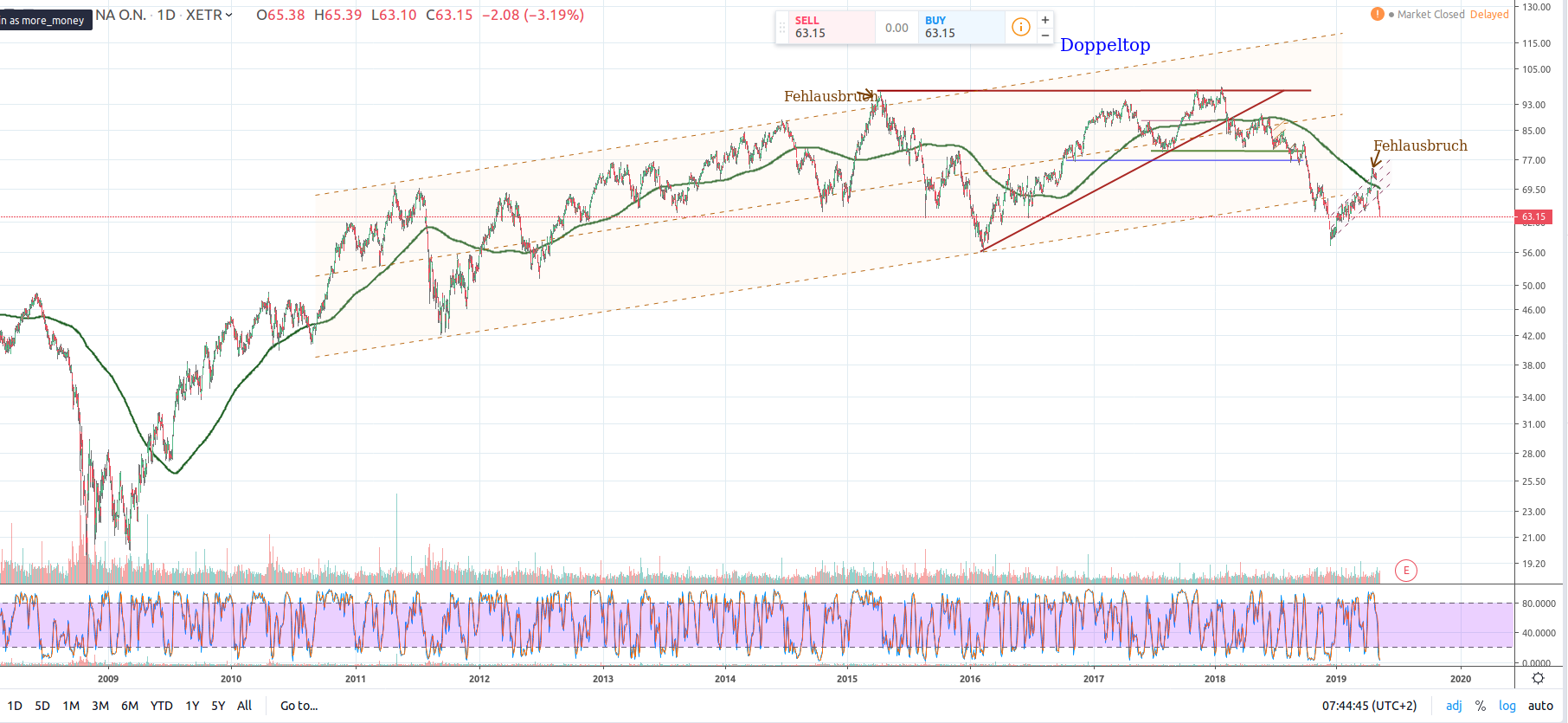Toggle the auto scale
This screenshot has height=723, width=1568.
[1540, 706]
